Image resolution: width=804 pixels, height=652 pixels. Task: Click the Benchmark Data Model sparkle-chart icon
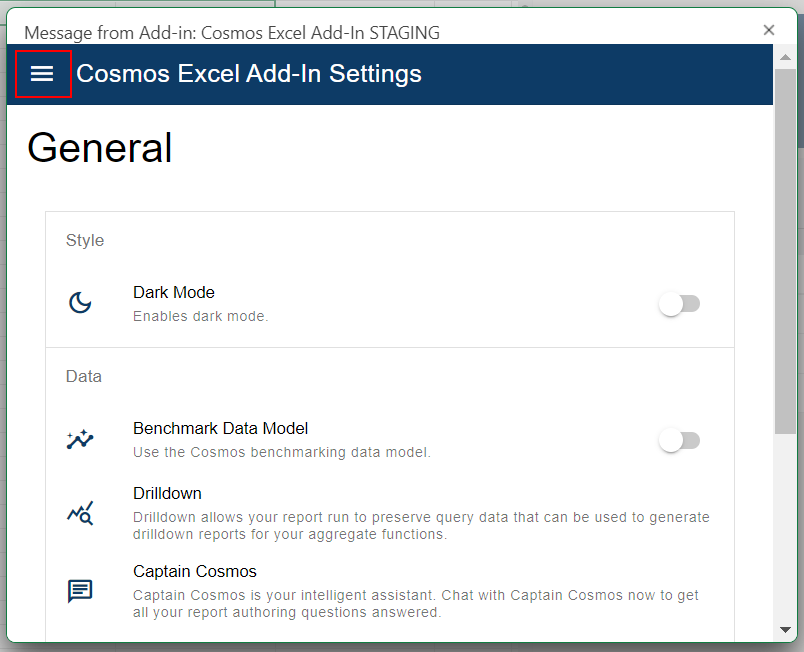click(x=81, y=439)
